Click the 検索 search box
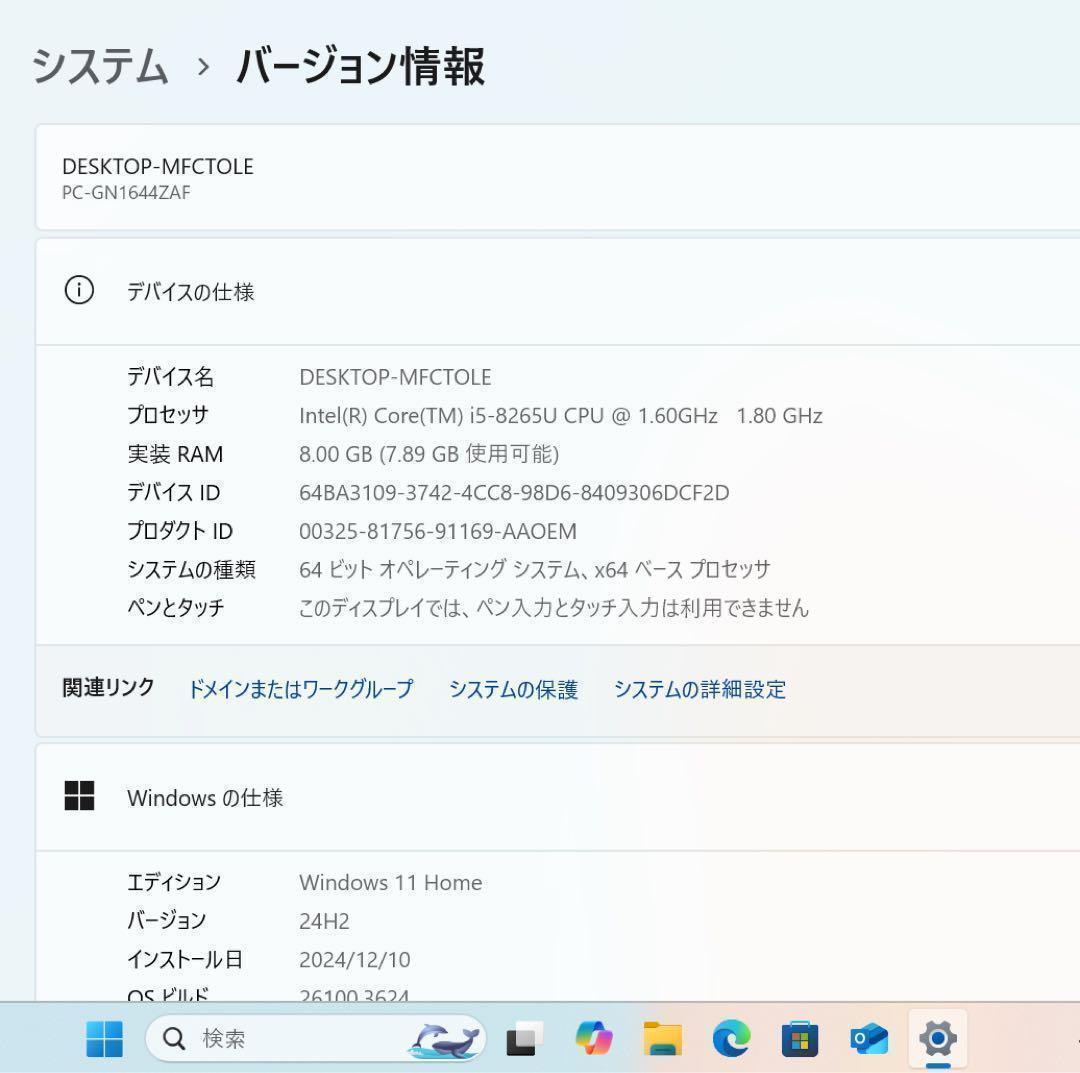Image resolution: width=1080 pixels, height=1073 pixels. 250,1039
